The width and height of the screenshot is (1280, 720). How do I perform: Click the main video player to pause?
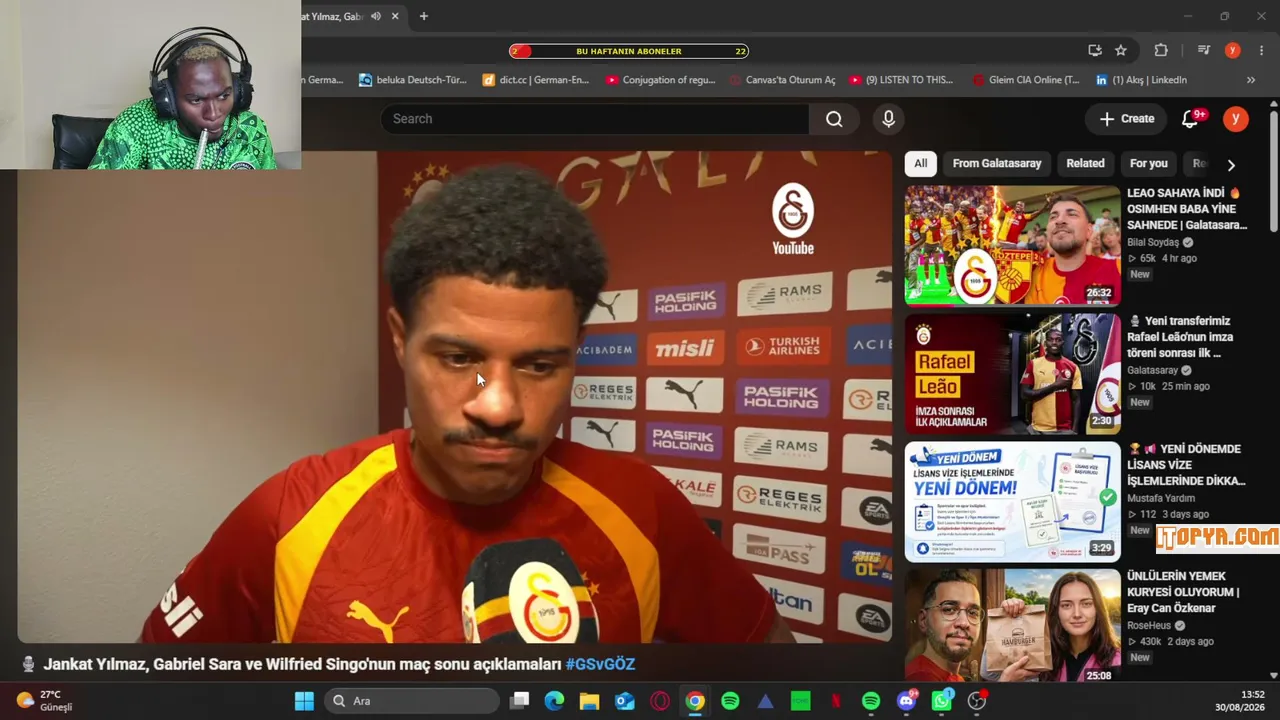tap(455, 397)
